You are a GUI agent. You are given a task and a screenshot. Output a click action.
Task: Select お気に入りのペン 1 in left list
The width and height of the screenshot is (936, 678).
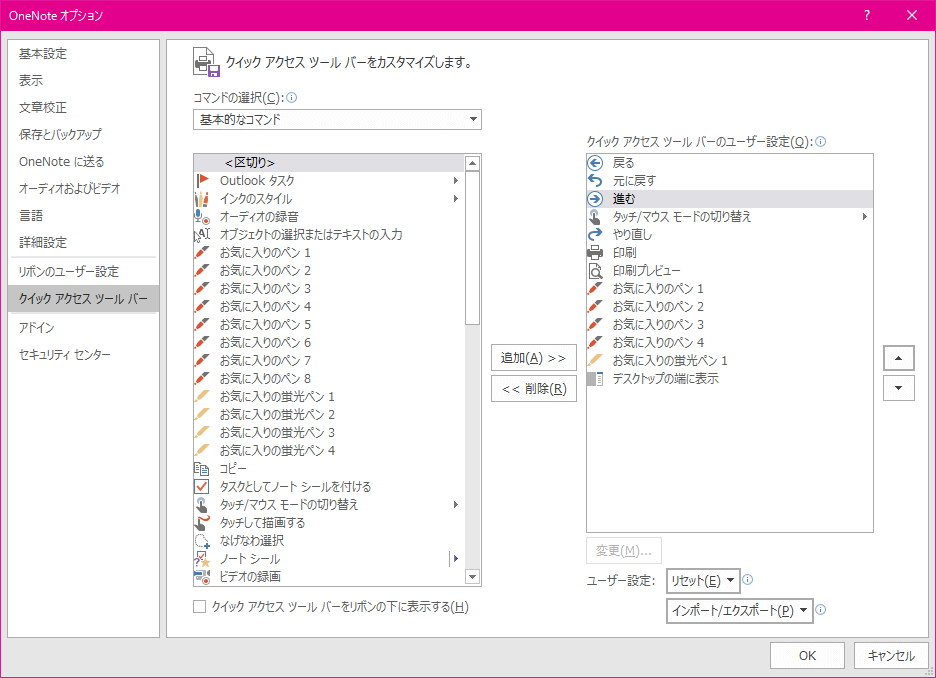click(x=329, y=252)
